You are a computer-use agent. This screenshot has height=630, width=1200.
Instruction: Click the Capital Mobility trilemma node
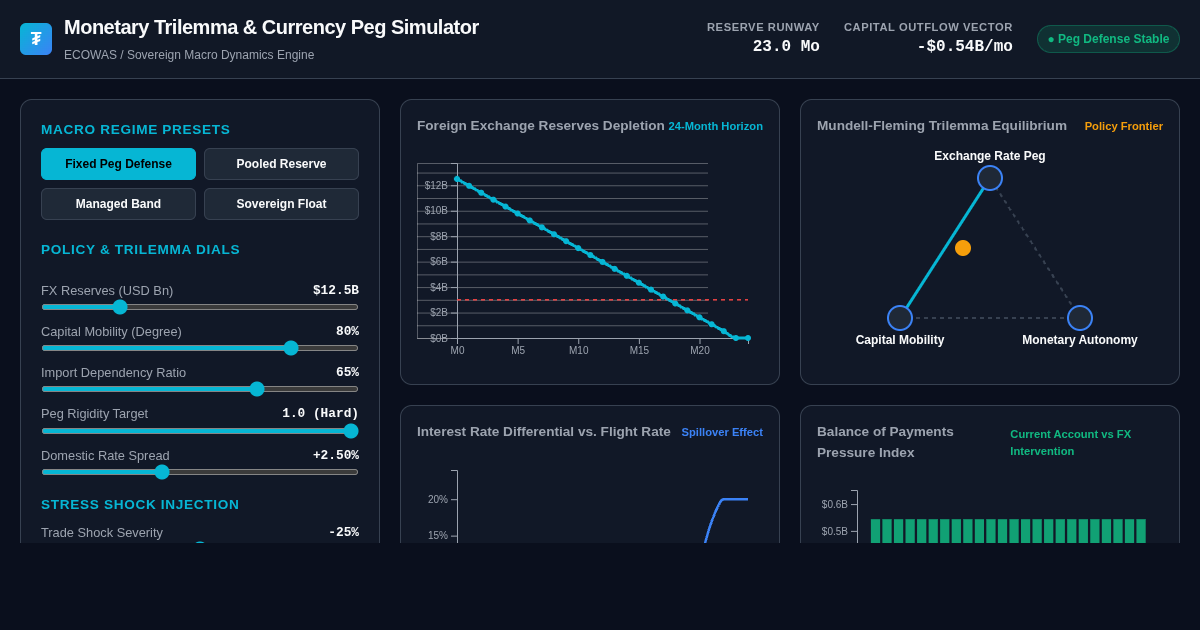point(900,318)
